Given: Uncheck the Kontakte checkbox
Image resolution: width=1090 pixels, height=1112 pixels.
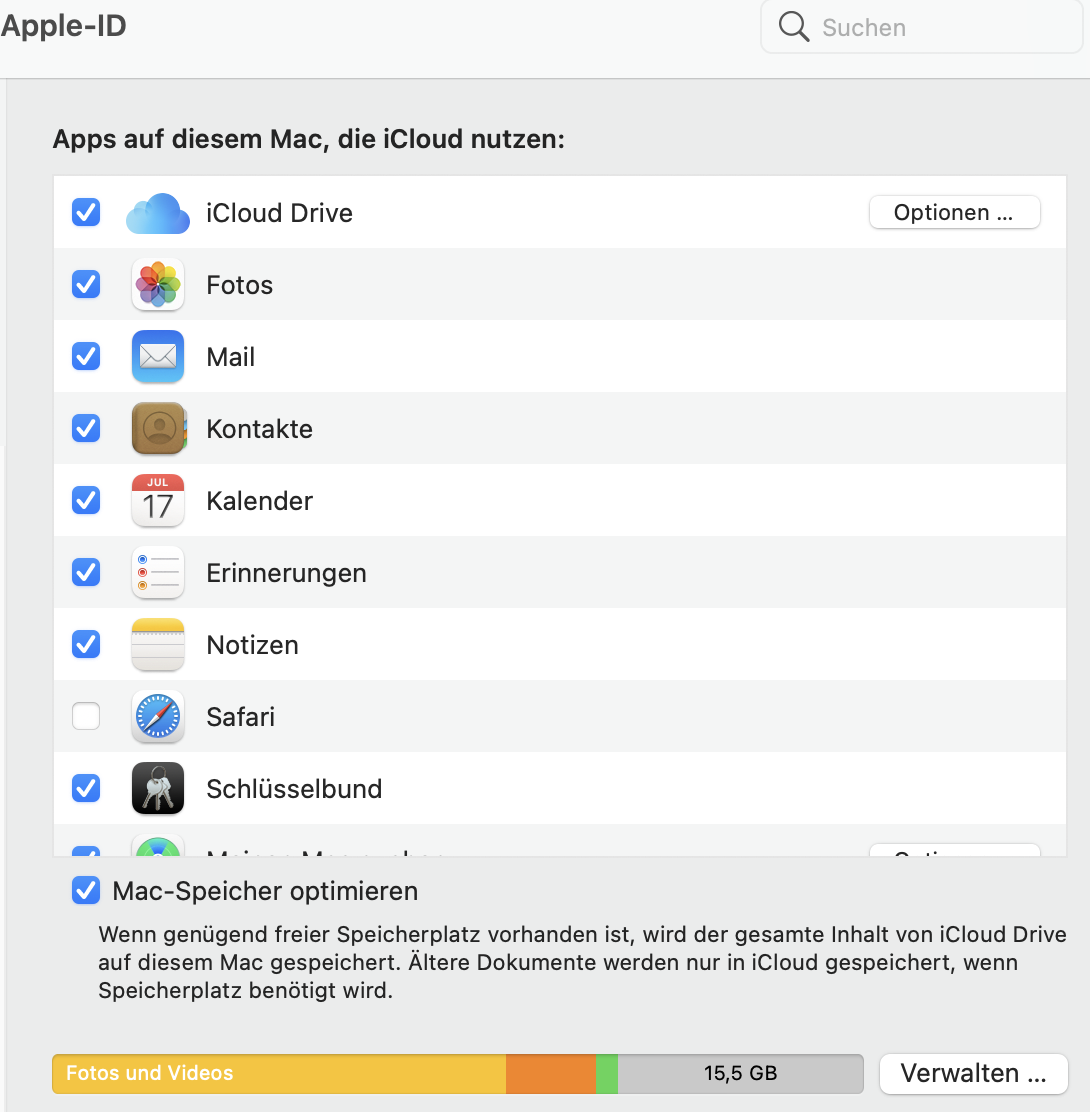Looking at the screenshot, I should tap(86, 428).
